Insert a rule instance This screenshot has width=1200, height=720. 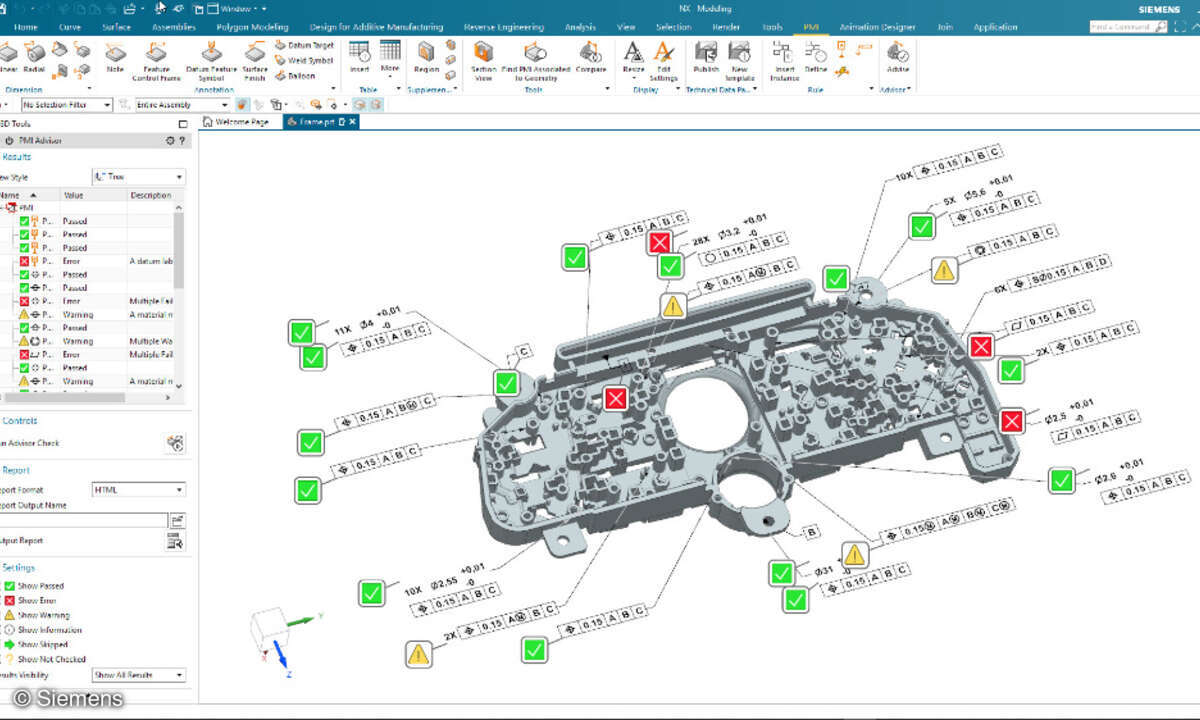[785, 61]
